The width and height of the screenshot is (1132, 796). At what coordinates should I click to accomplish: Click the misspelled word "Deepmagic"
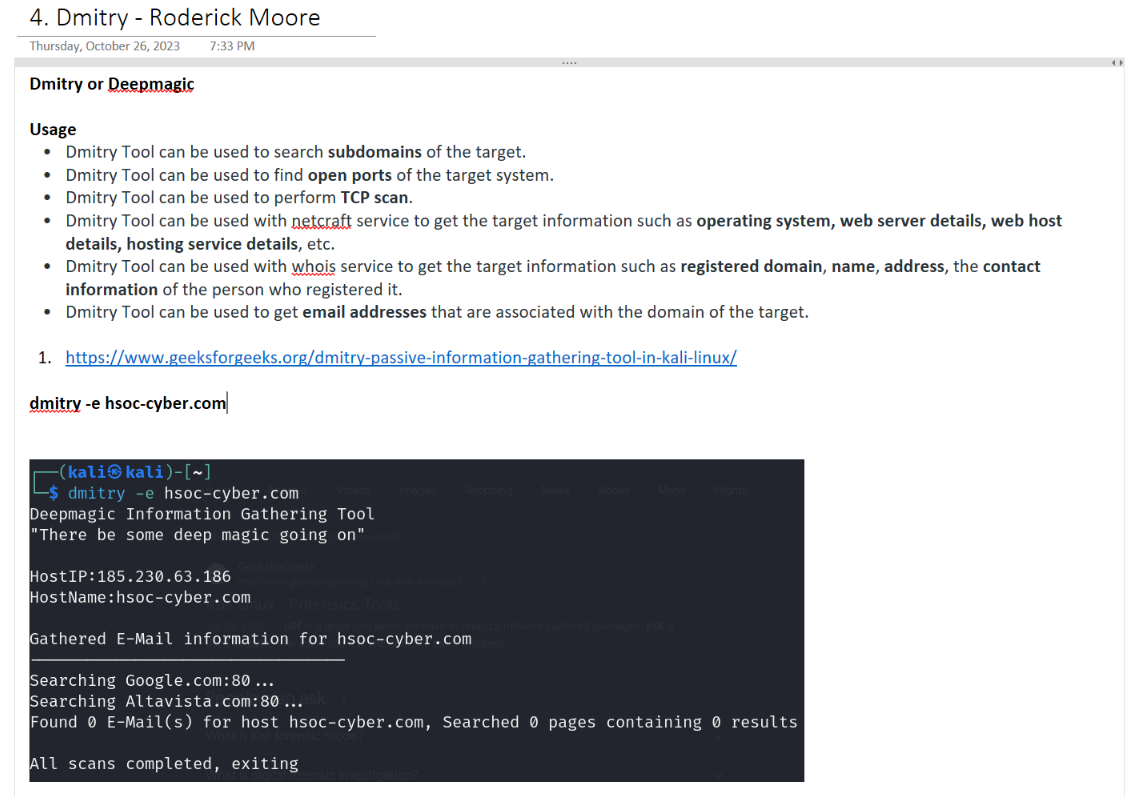(151, 84)
